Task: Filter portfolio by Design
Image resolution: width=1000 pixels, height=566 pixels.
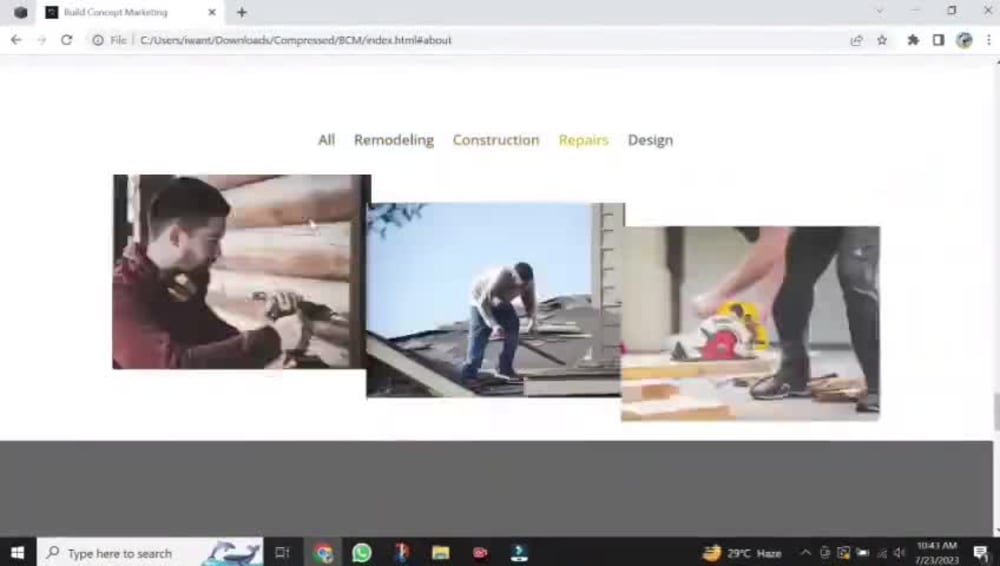Action: (650, 140)
